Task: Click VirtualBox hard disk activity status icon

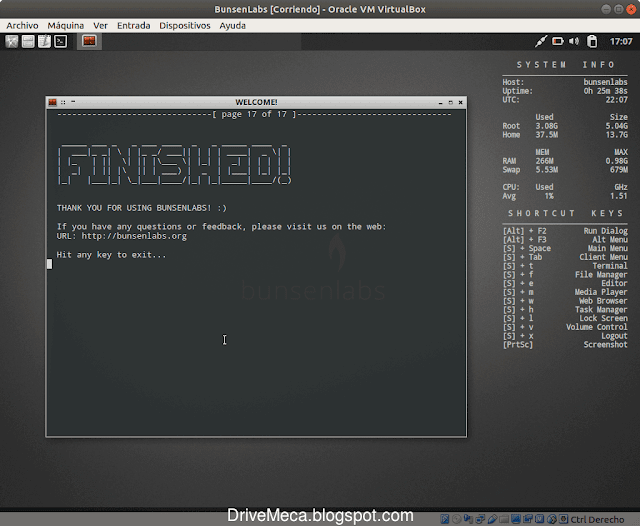Action: tap(445, 519)
